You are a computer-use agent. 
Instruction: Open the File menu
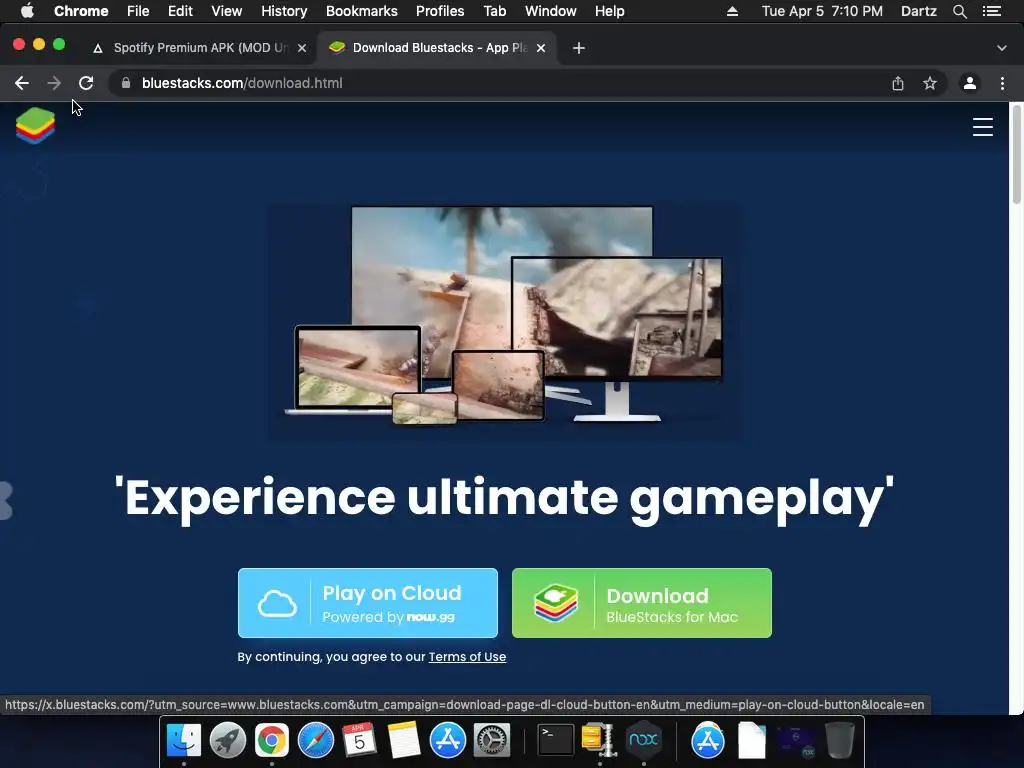(x=138, y=11)
